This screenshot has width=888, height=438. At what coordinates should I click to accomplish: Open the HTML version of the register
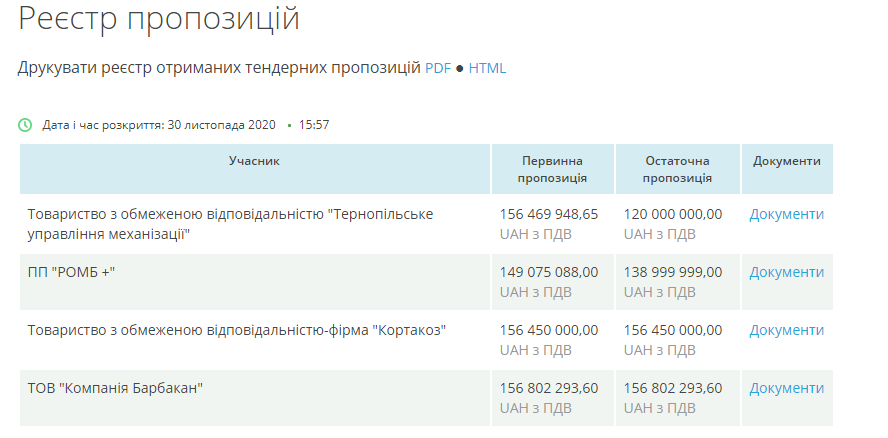[487, 68]
